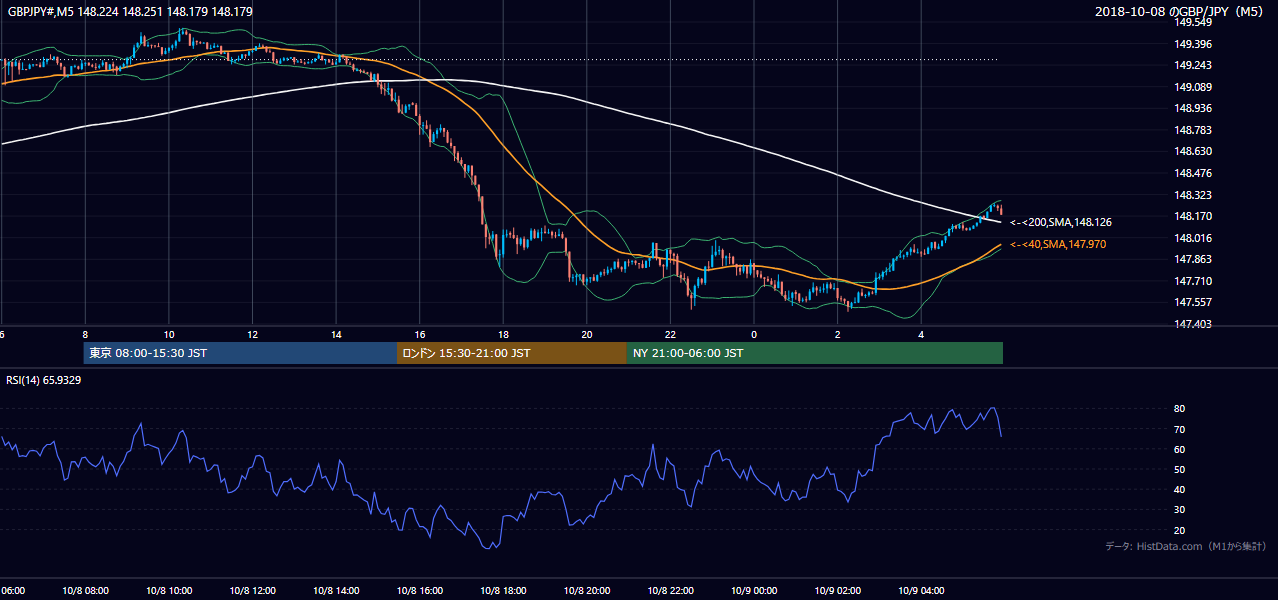
Task: Click hour marker 18 under price chart
Action: 503,335
